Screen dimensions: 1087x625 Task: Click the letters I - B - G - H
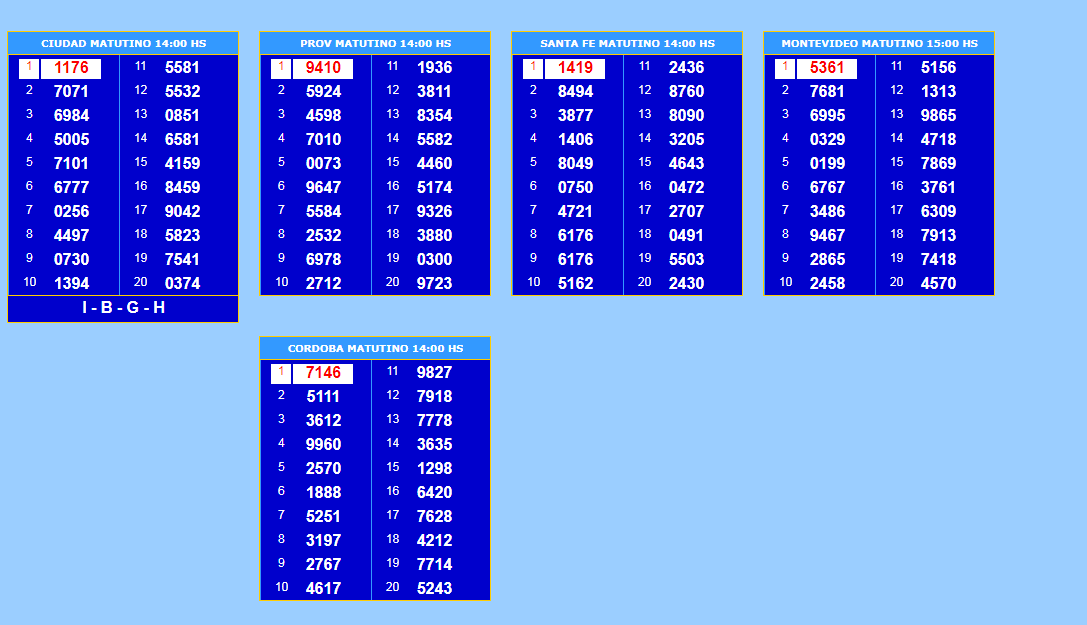coord(123,308)
